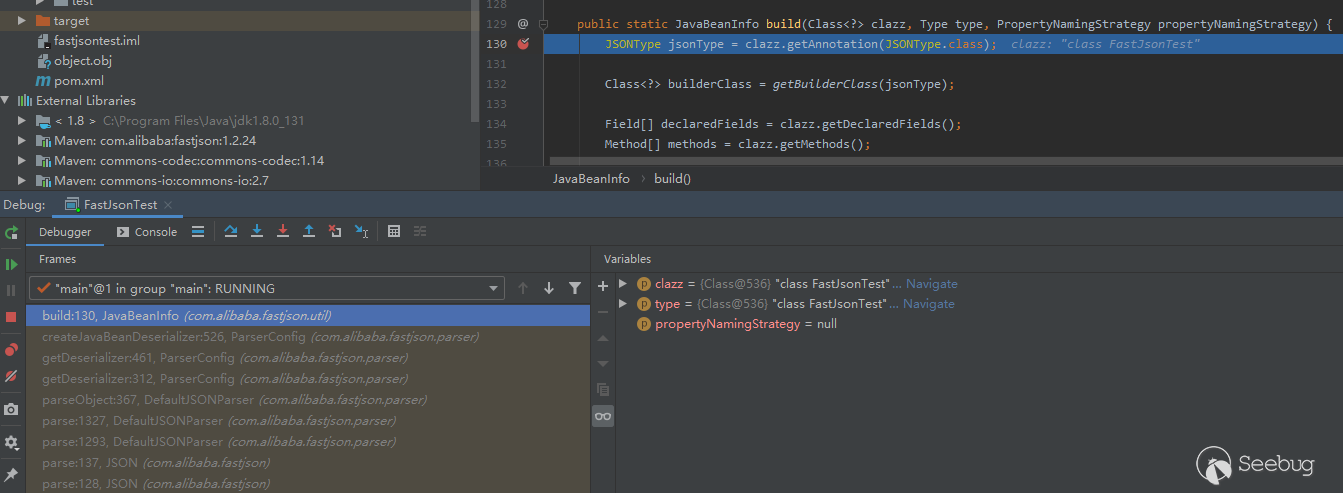The image size is (1343, 493).
Task: Click the Step Over debugger icon
Action: click(231, 231)
